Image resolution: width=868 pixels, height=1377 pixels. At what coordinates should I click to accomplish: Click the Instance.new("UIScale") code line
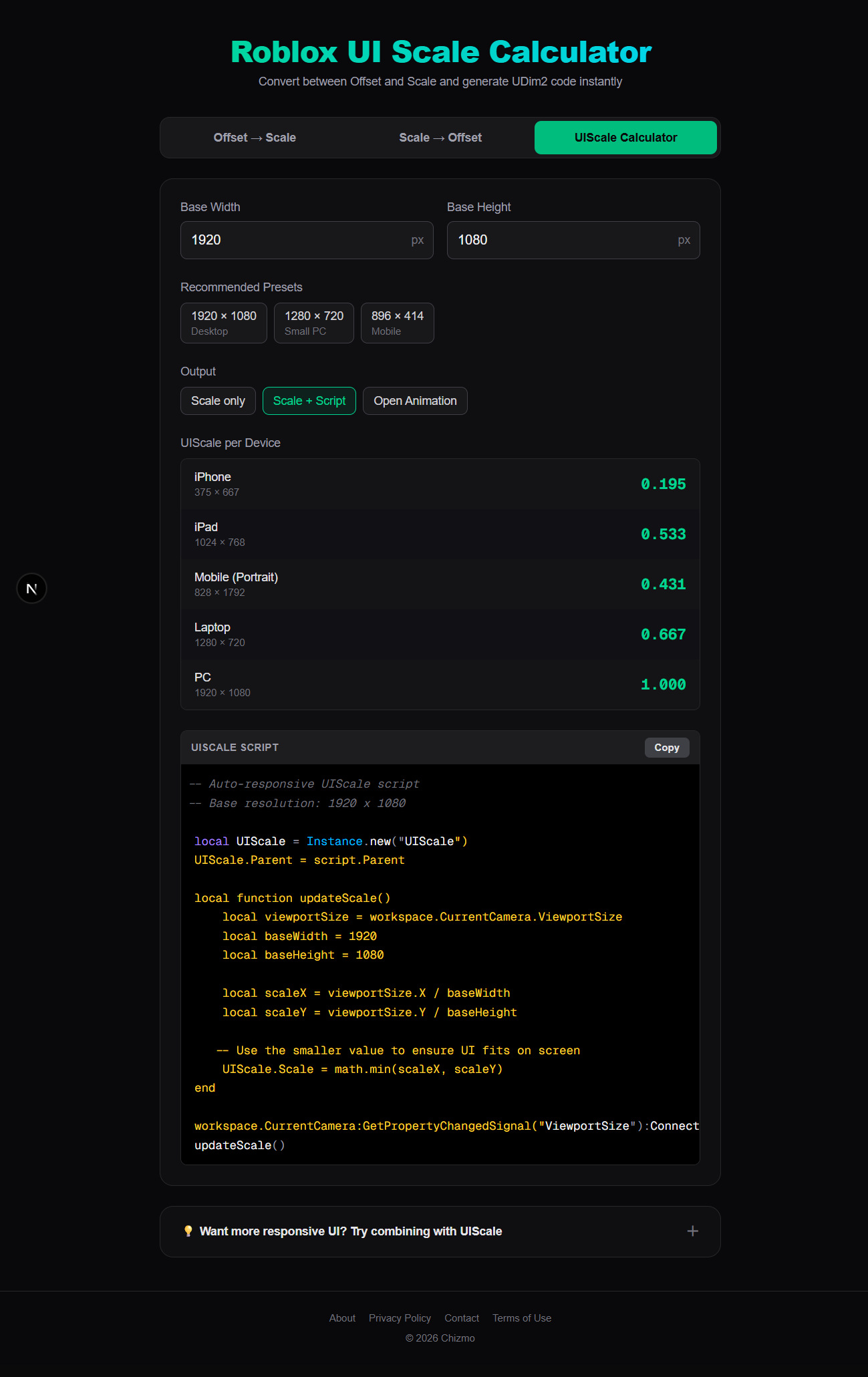pos(331,842)
